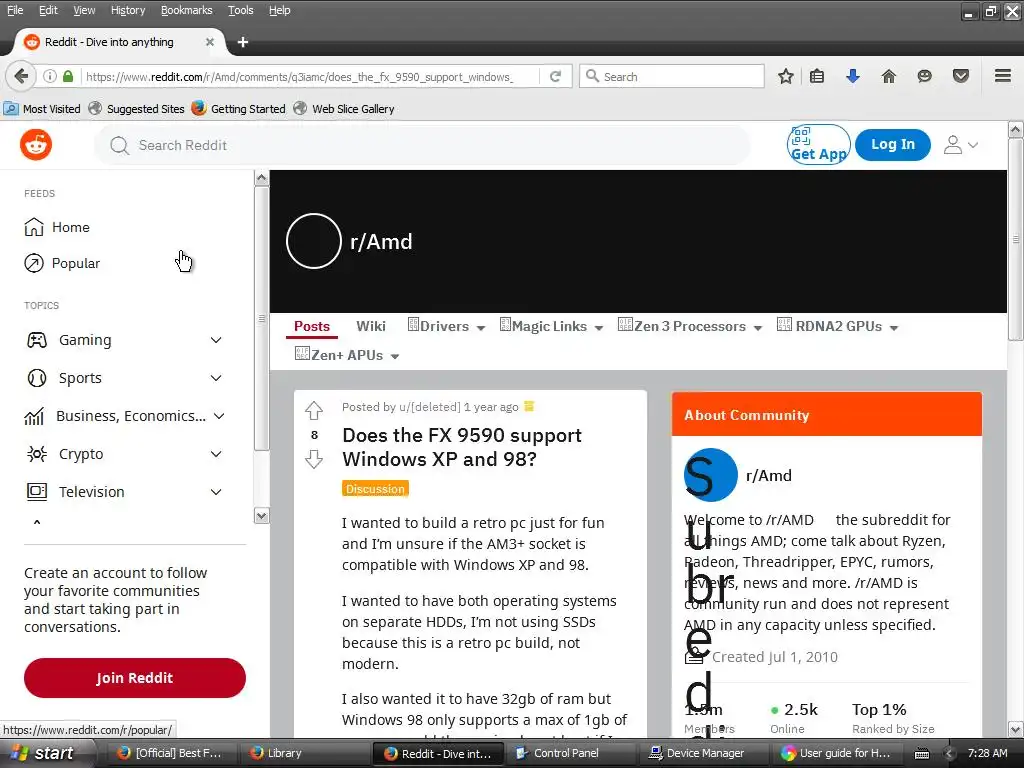Click the post award icon next to timestamp
The height and width of the screenshot is (768, 1024).
[x=529, y=406]
